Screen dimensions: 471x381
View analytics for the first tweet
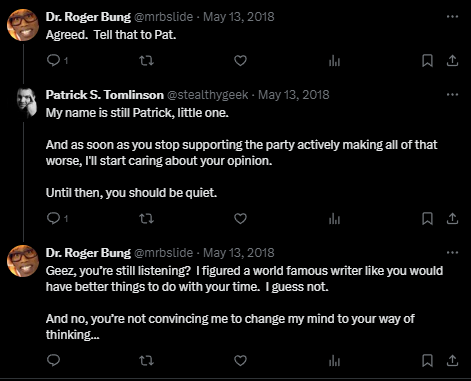[x=334, y=61]
